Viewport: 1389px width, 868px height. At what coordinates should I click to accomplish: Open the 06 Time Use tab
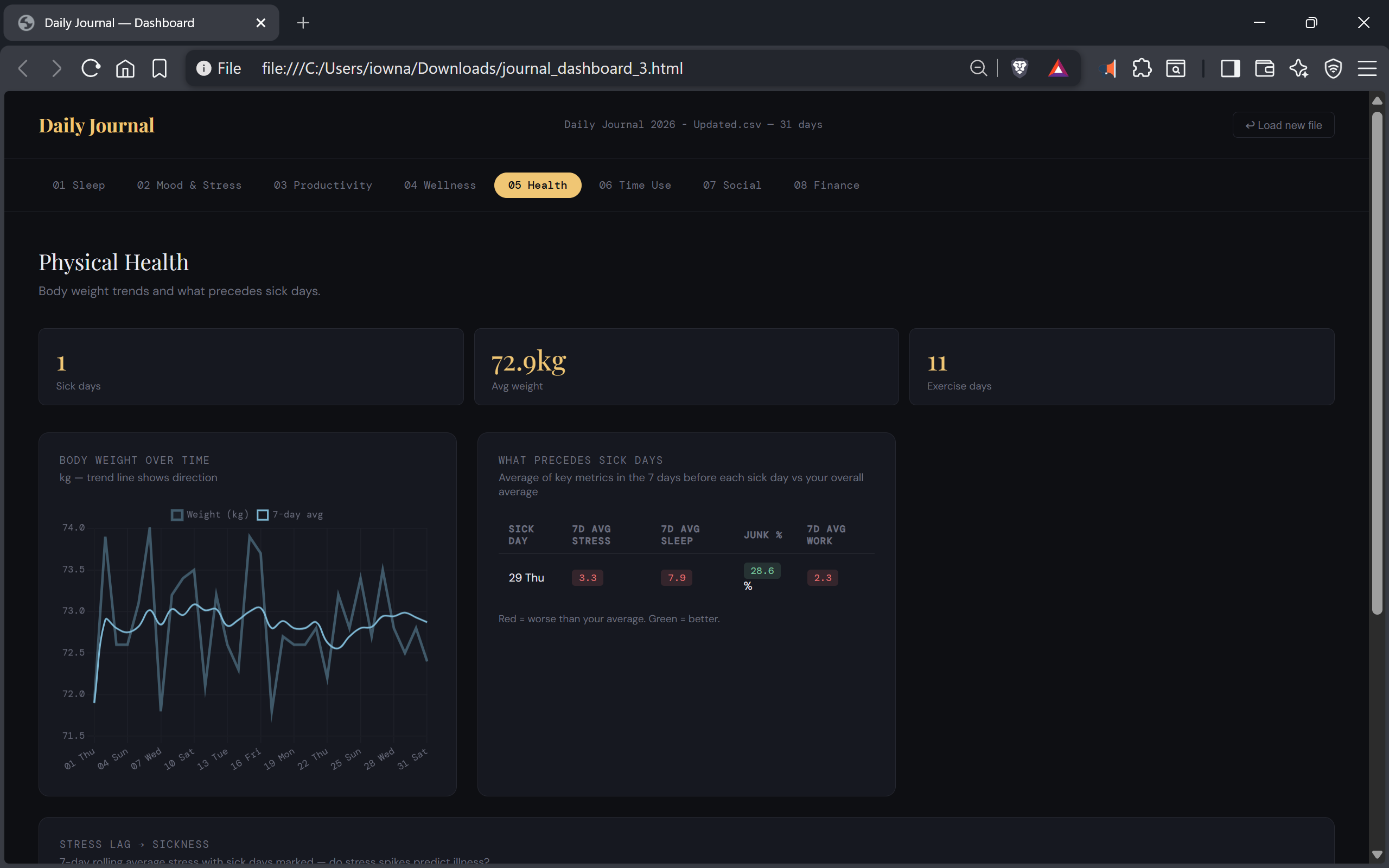[635, 185]
